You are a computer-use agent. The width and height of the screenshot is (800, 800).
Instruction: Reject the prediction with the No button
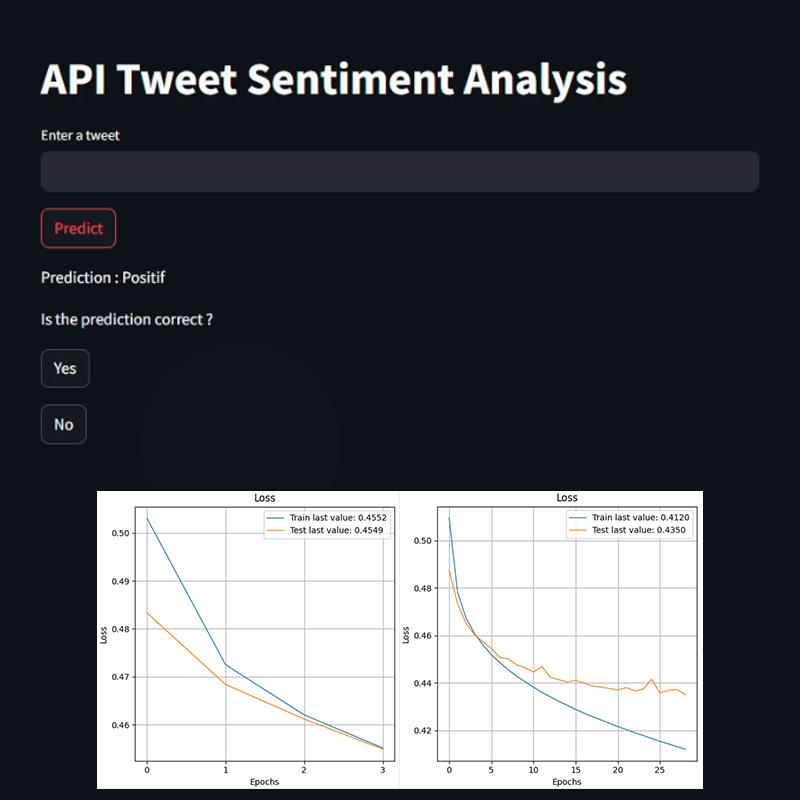[x=64, y=425]
